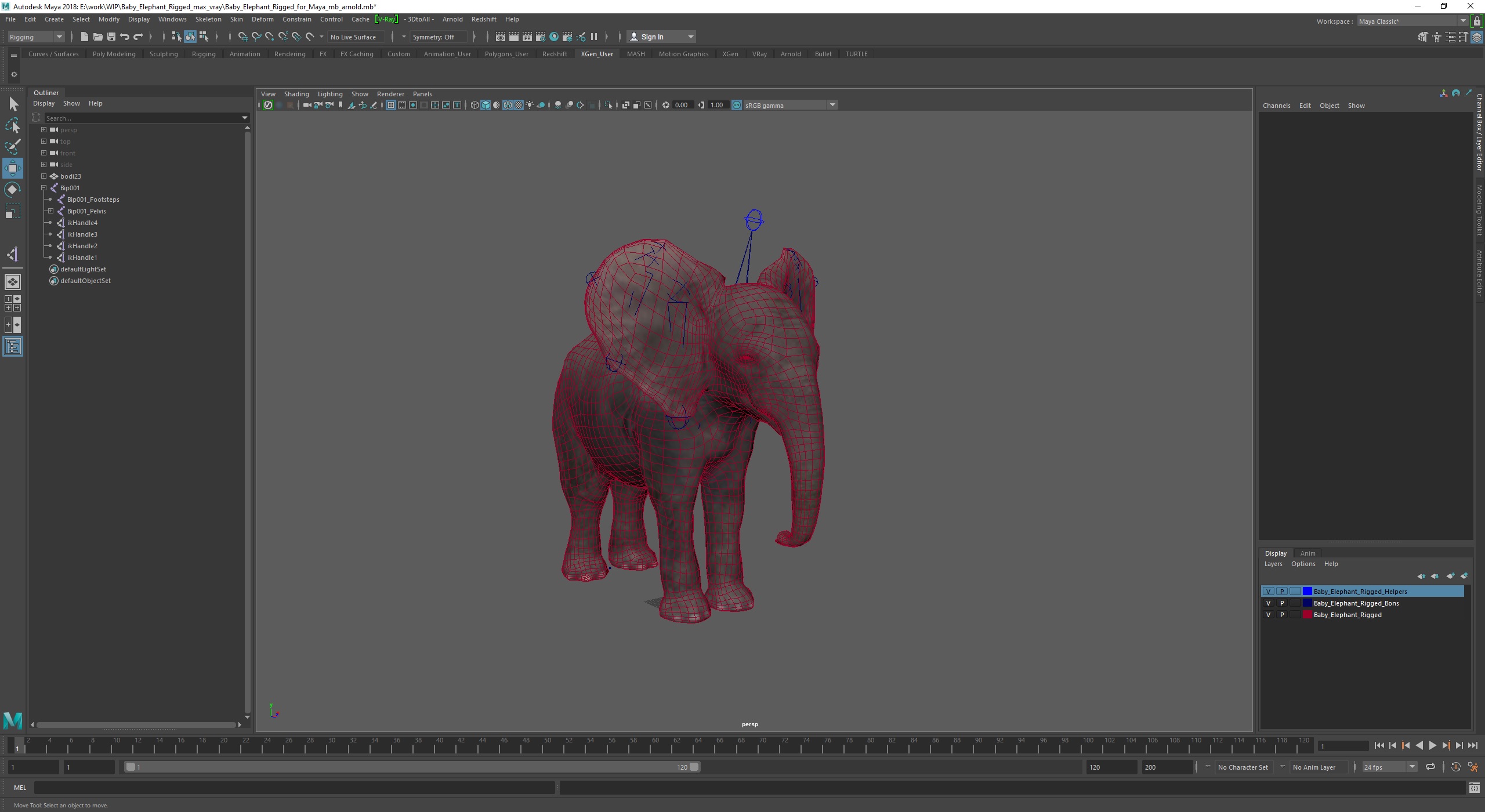
Task: Open the sRGB gamma view transform dropdown
Action: [832, 105]
